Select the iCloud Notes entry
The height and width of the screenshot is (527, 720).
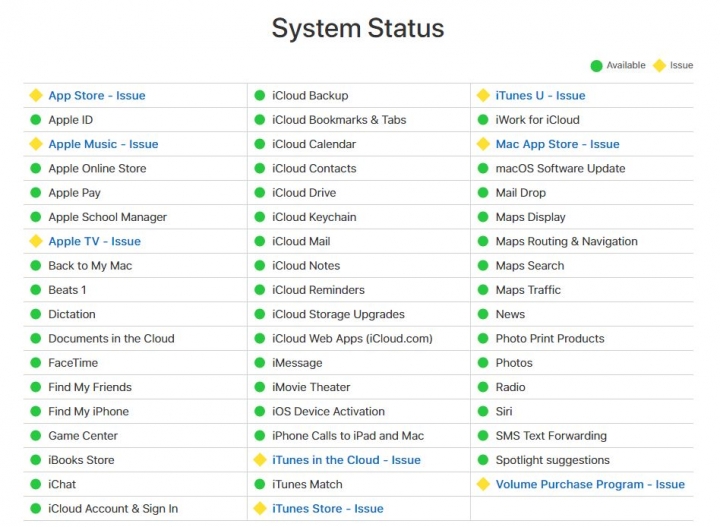[x=306, y=266]
